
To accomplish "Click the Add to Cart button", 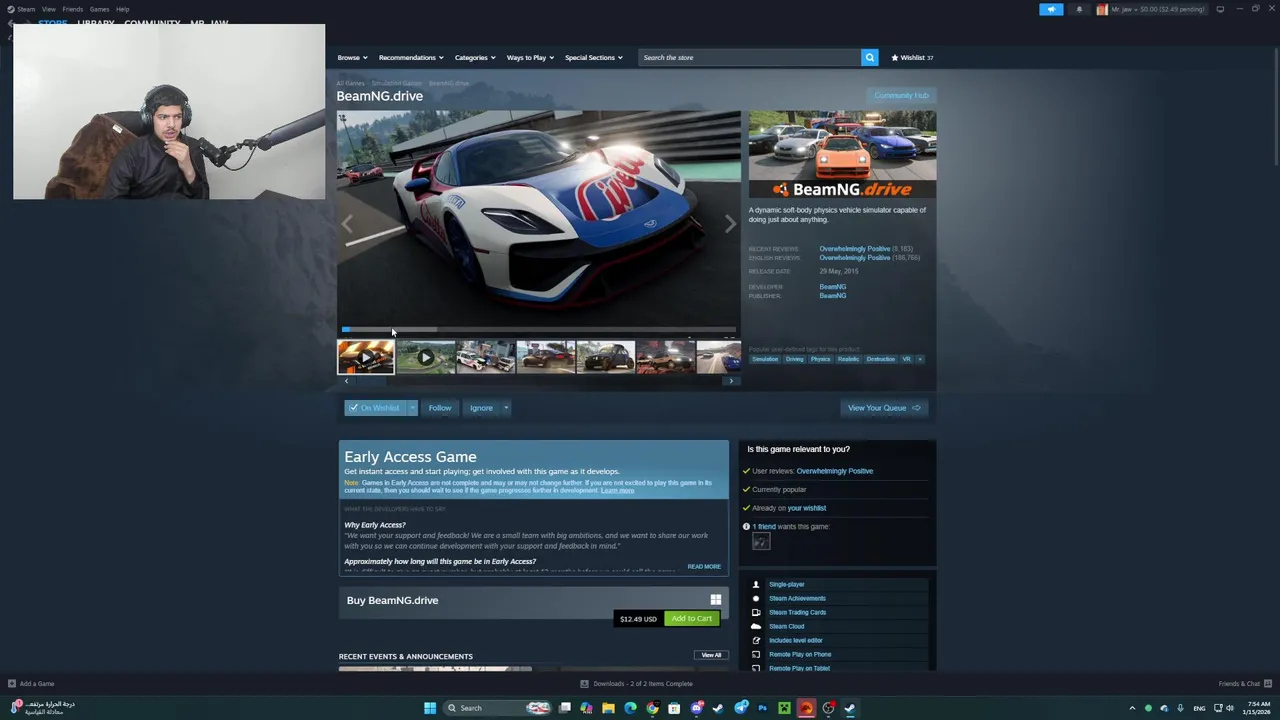I will 692,618.
